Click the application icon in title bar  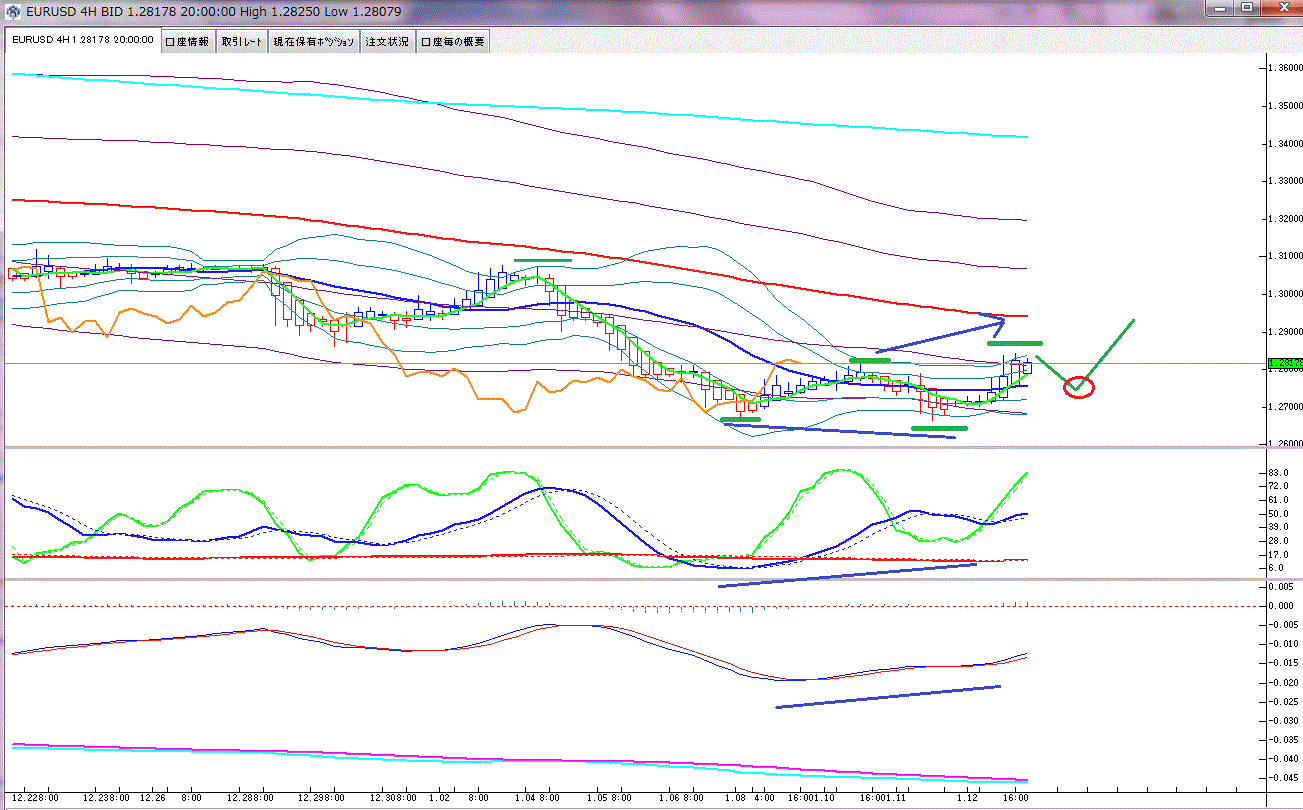click(14, 11)
